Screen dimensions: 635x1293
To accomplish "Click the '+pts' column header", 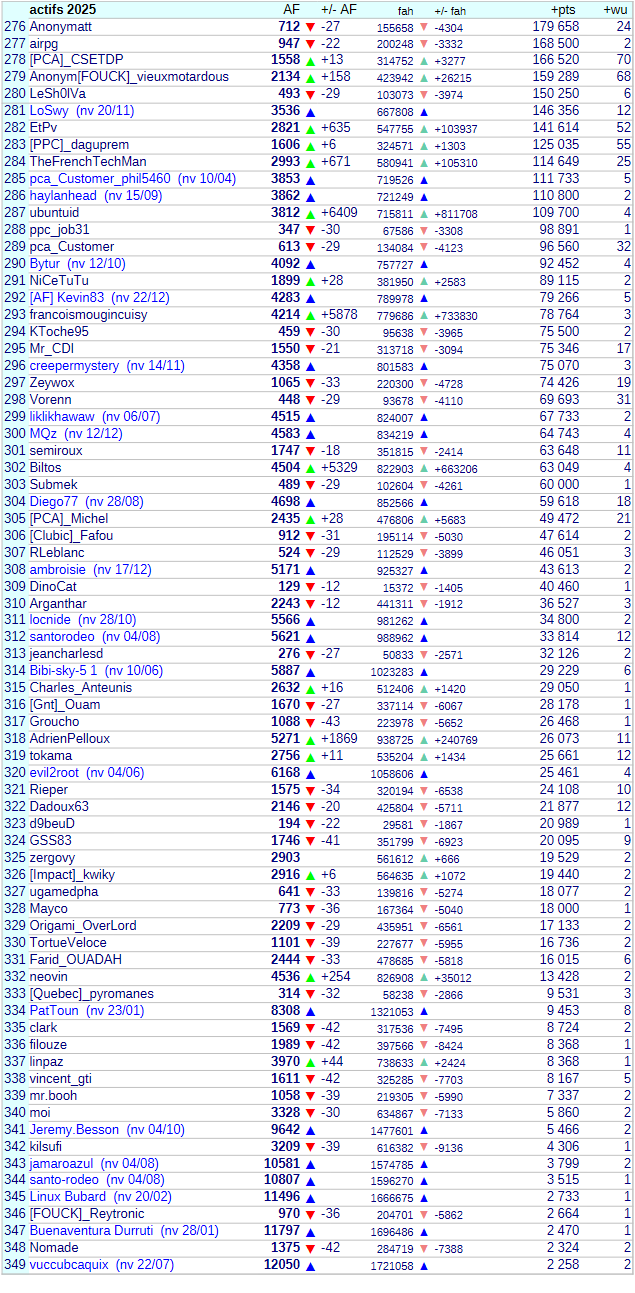I will (x=563, y=9).
